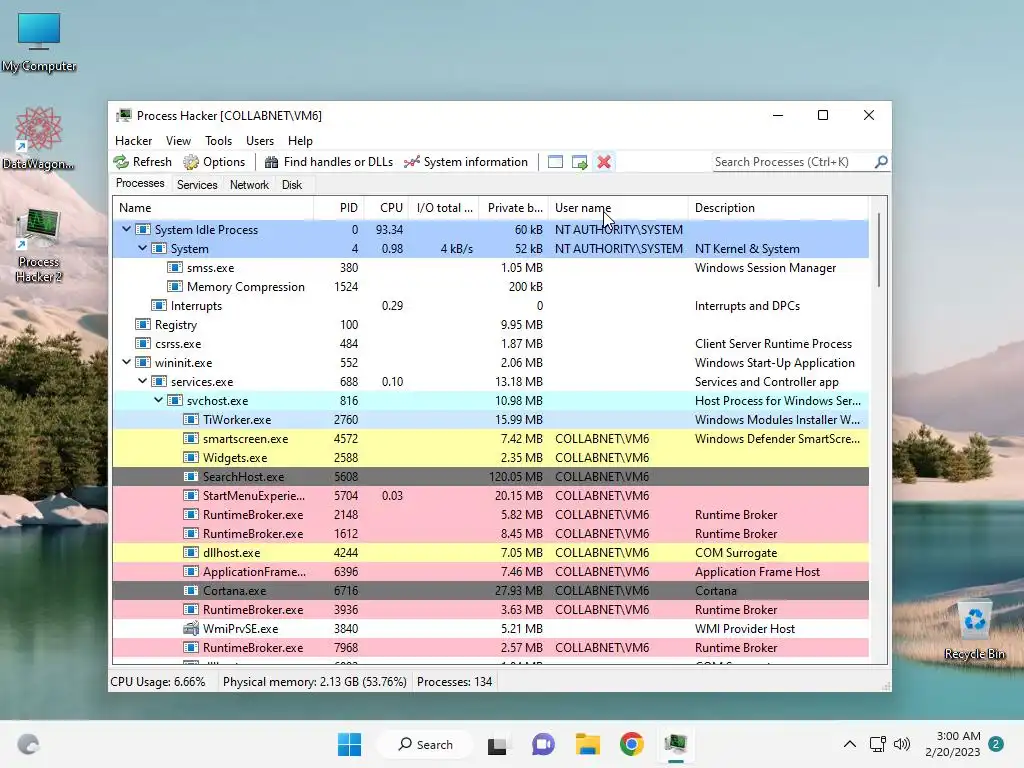Sort by the Name column header

214,208
